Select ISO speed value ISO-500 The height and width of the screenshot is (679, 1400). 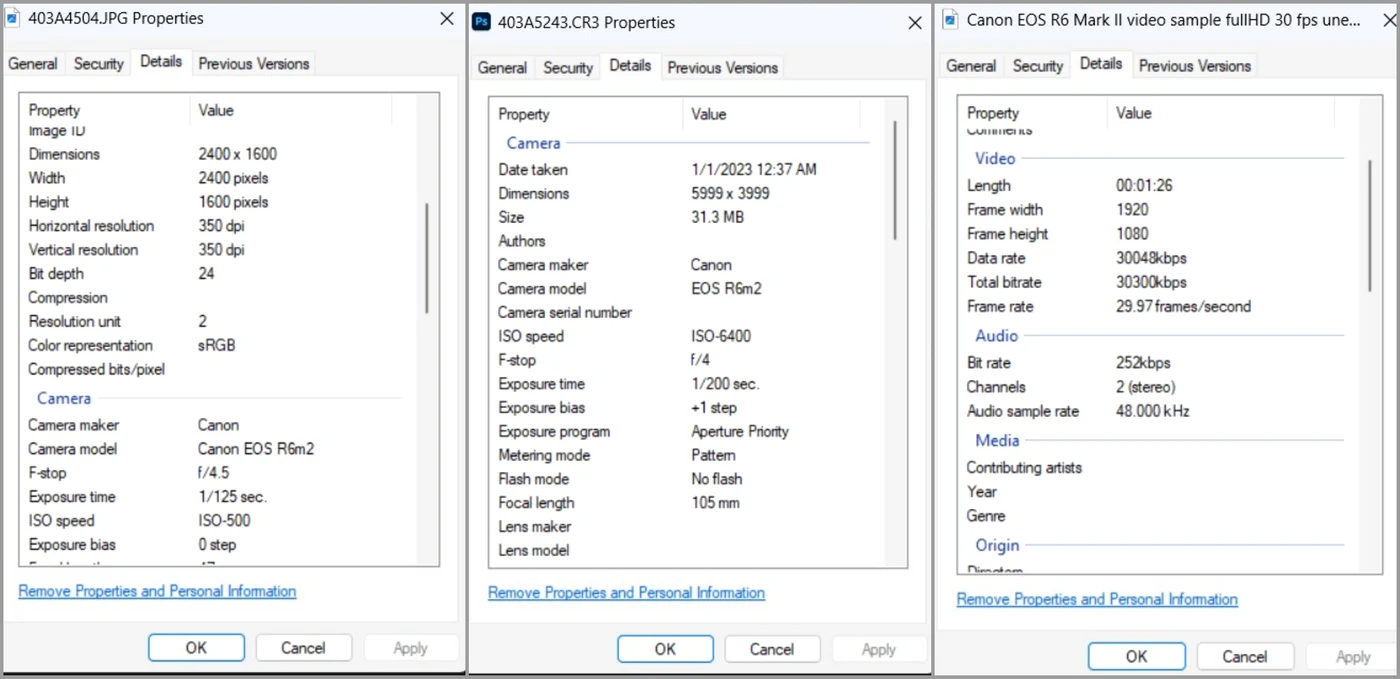tap(224, 521)
